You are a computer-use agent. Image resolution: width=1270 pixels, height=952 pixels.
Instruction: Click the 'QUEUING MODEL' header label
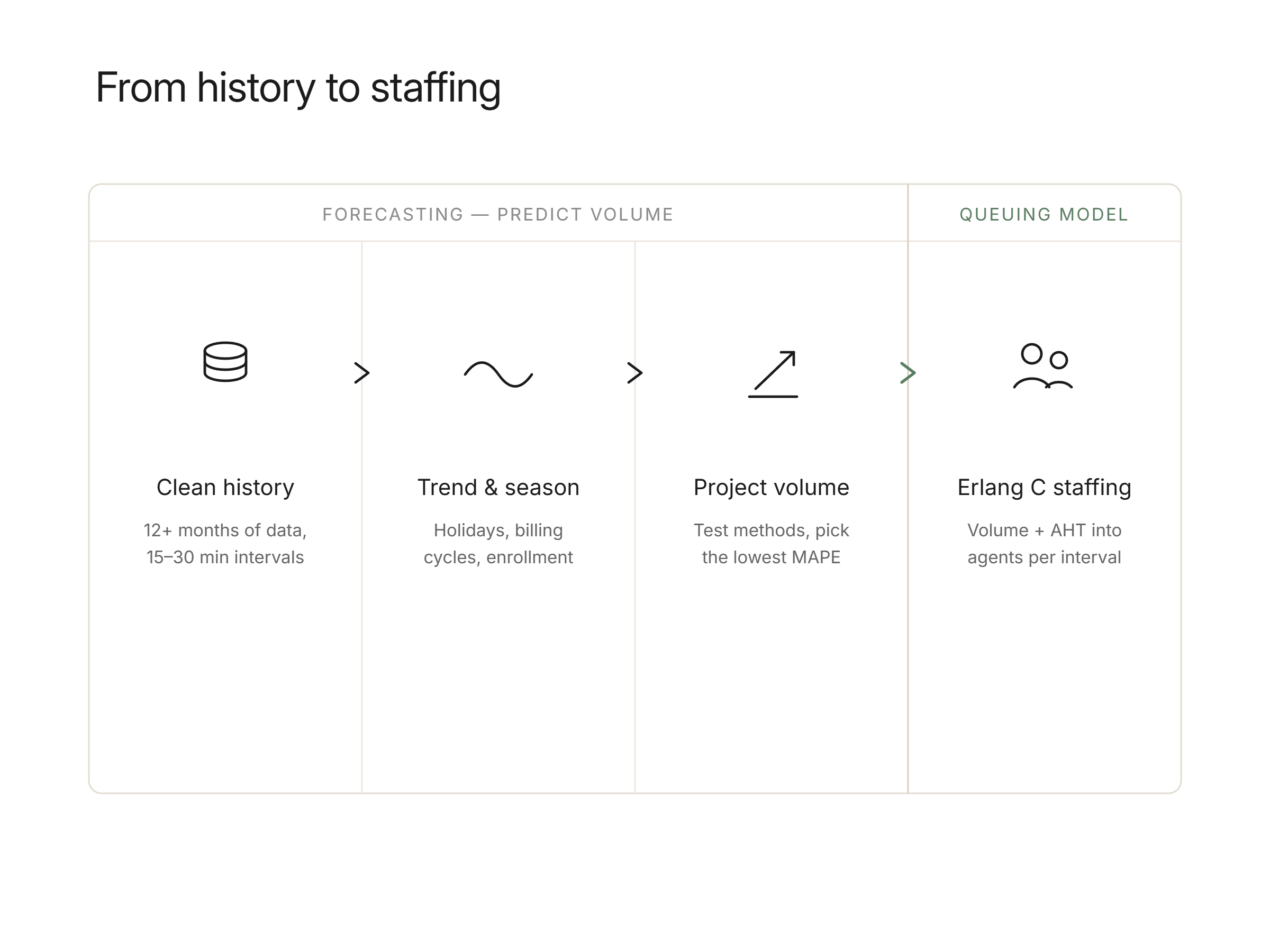click(1044, 214)
